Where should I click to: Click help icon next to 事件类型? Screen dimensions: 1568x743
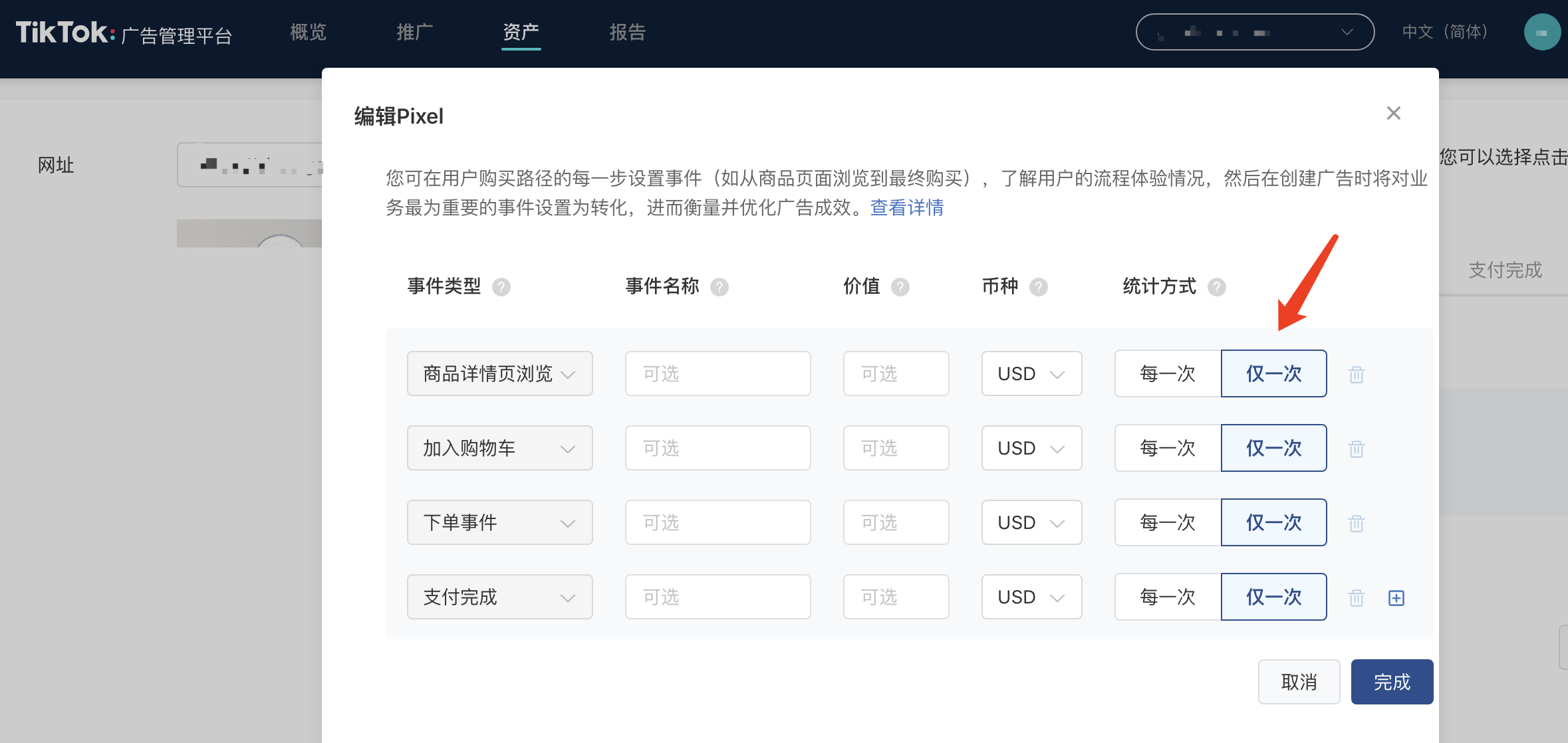tap(501, 287)
